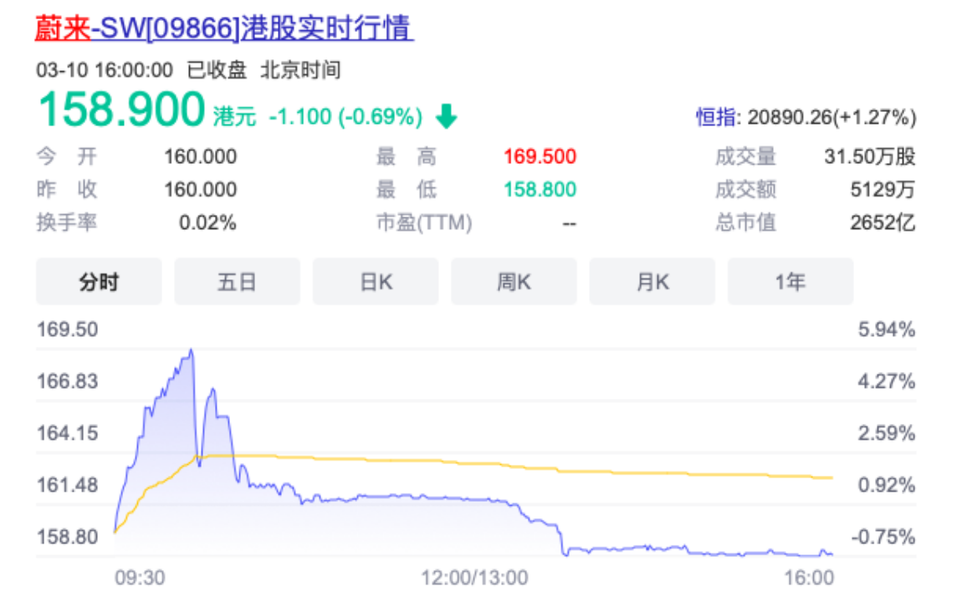Click the 成交量 value 31.50万股
The image size is (962, 602).
(x=870, y=156)
